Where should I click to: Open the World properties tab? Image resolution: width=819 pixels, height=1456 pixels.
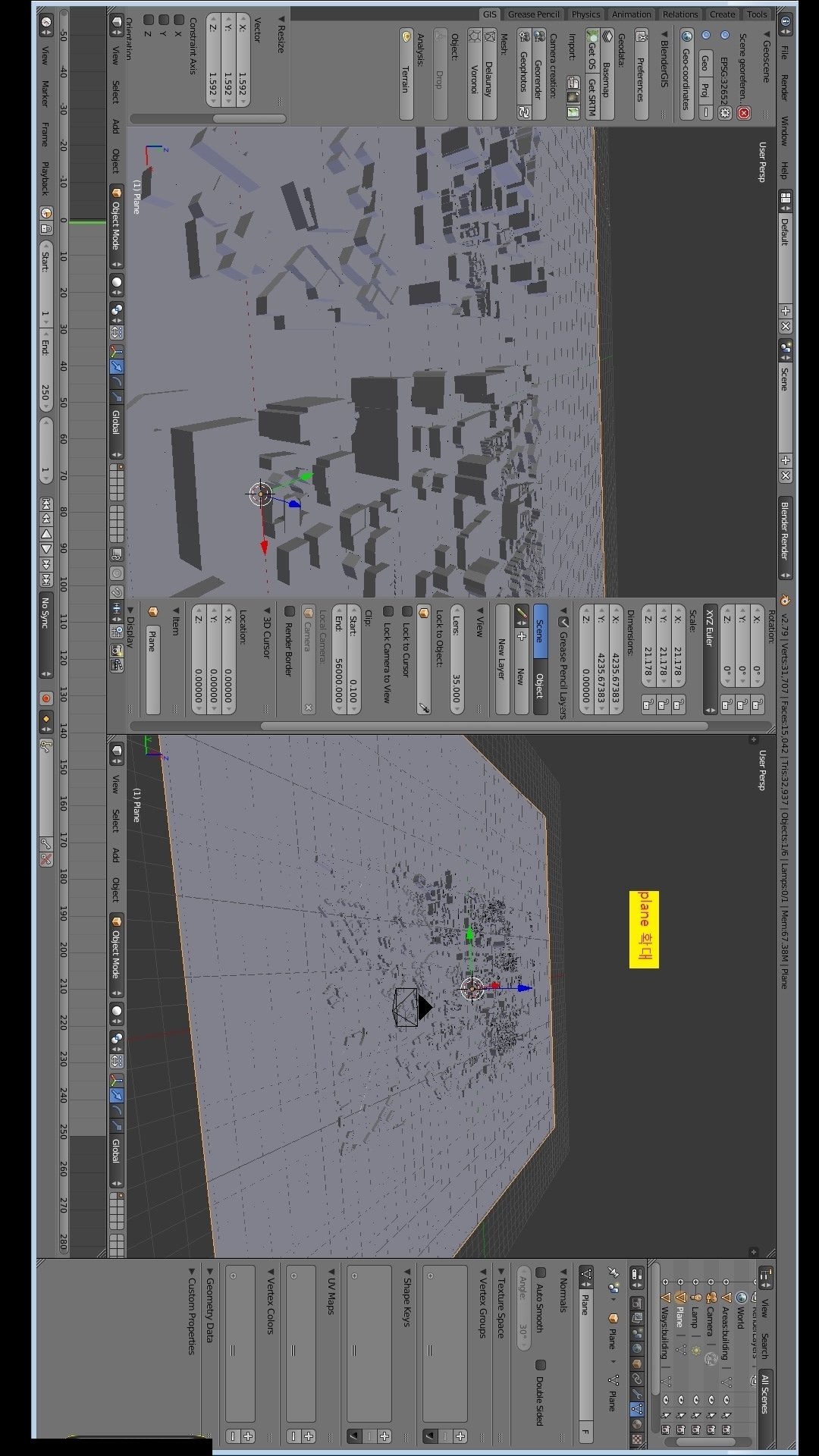[x=637, y=1348]
